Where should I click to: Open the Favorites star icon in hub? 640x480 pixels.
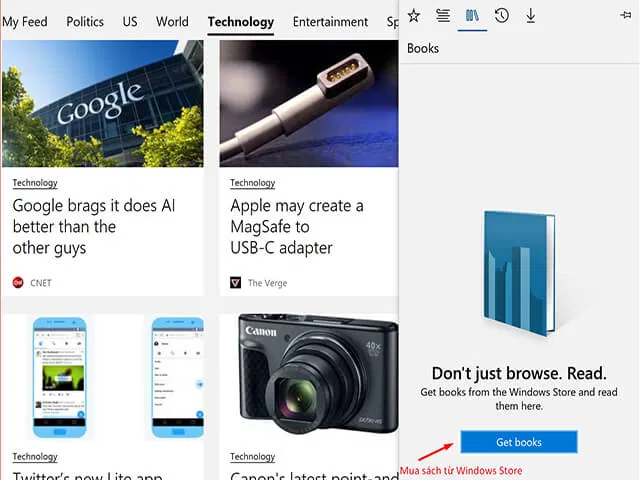coord(413,16)
